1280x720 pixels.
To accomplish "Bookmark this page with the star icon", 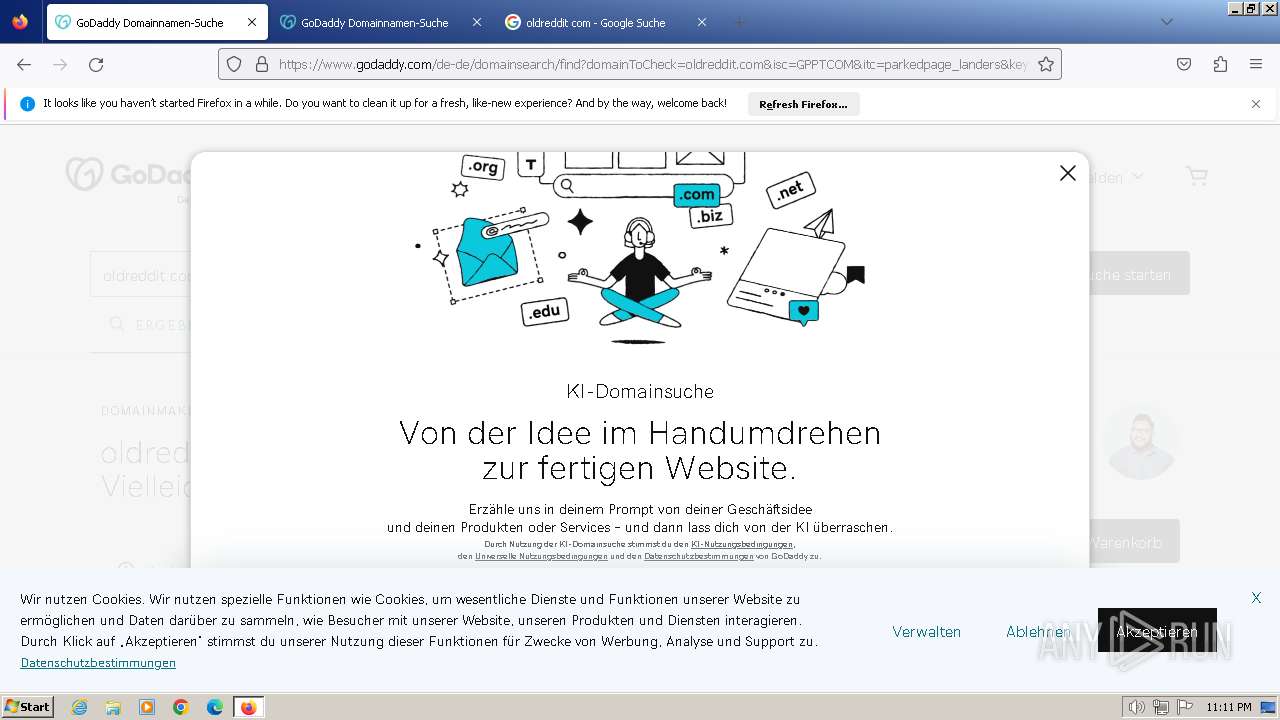I will tap(1046, 64).
